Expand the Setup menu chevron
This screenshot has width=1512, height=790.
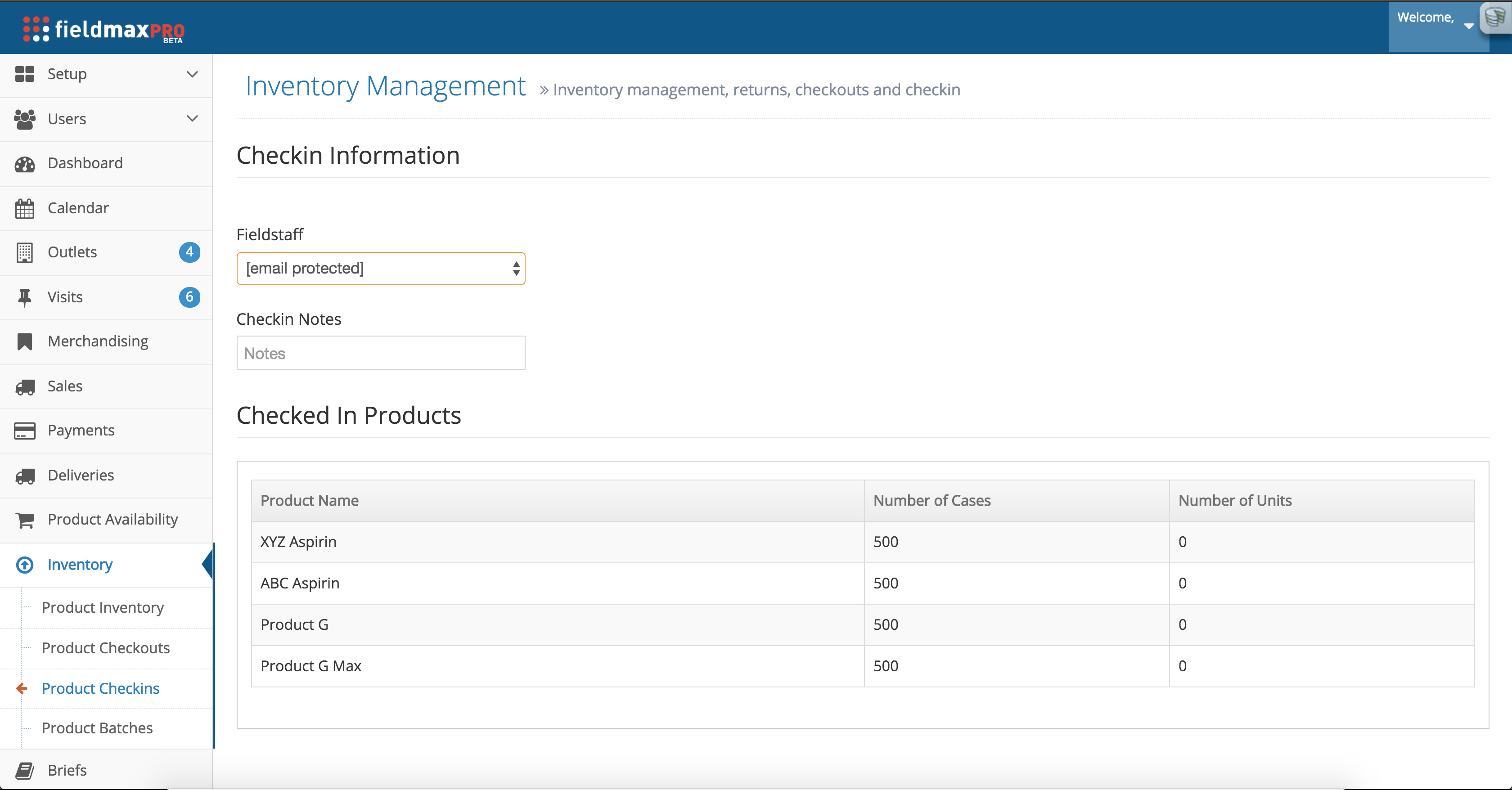[x=192, y=74]
